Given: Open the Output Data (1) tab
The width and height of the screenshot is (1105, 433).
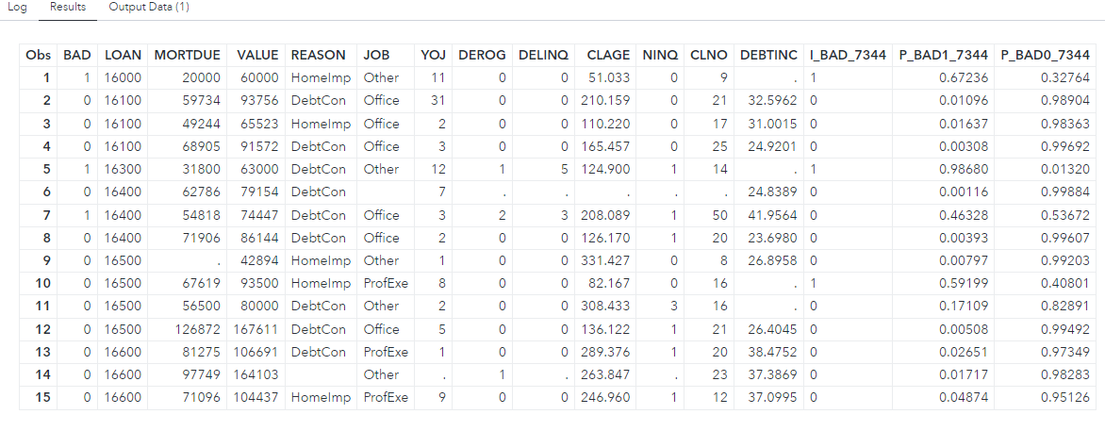Looking at the screenshot, I should point(149,8).
